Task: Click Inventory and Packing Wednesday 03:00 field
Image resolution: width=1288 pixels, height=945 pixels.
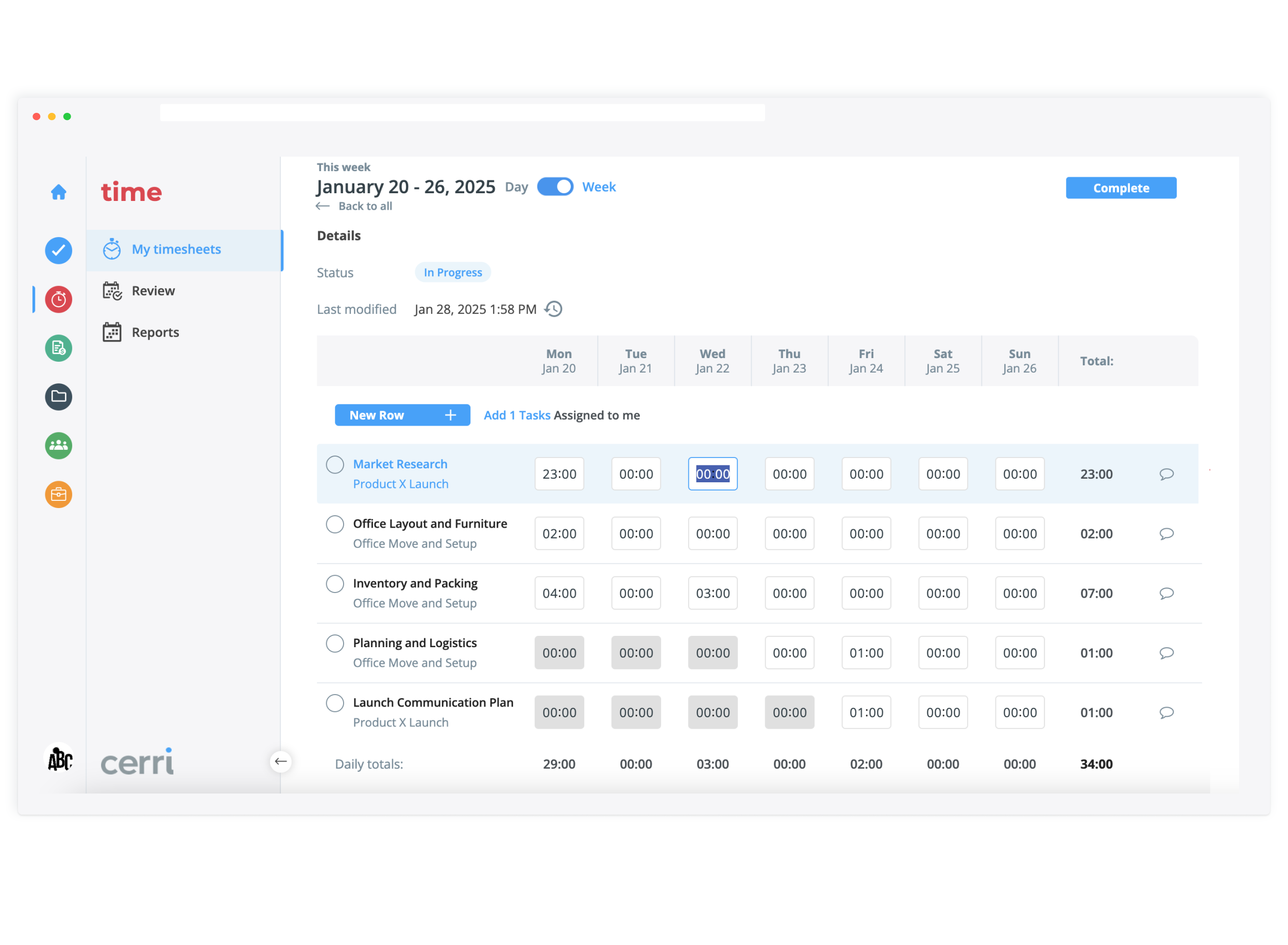Action: [712, 593]
